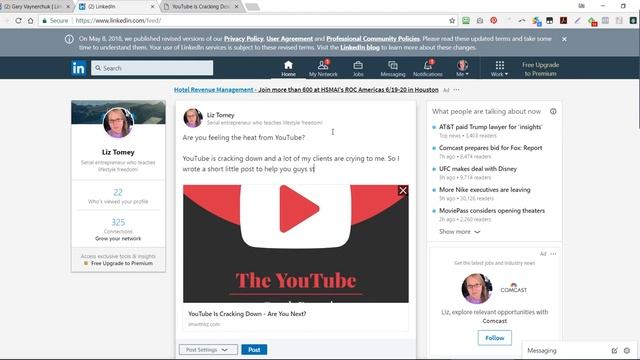This screenshot has height=360, width=640.
Task: Expand the Work apps grid menu
Action: coord(500,68)
